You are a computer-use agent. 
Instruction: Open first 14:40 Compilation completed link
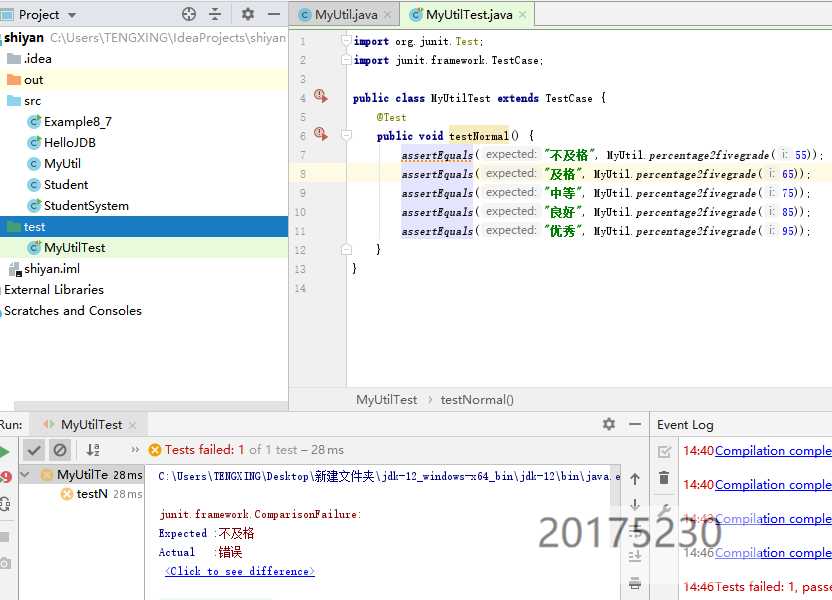point(773,451)
